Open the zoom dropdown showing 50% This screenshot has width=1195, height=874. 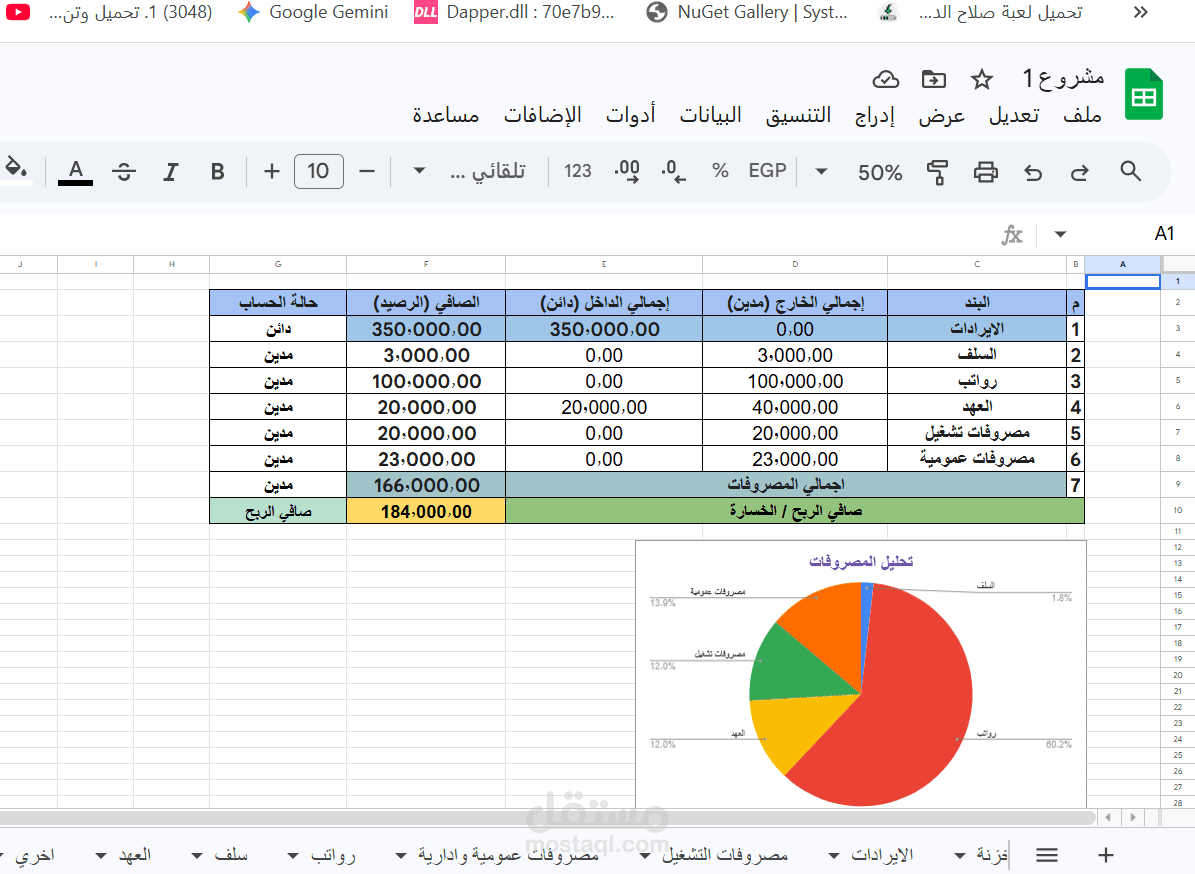pos(879,172)
